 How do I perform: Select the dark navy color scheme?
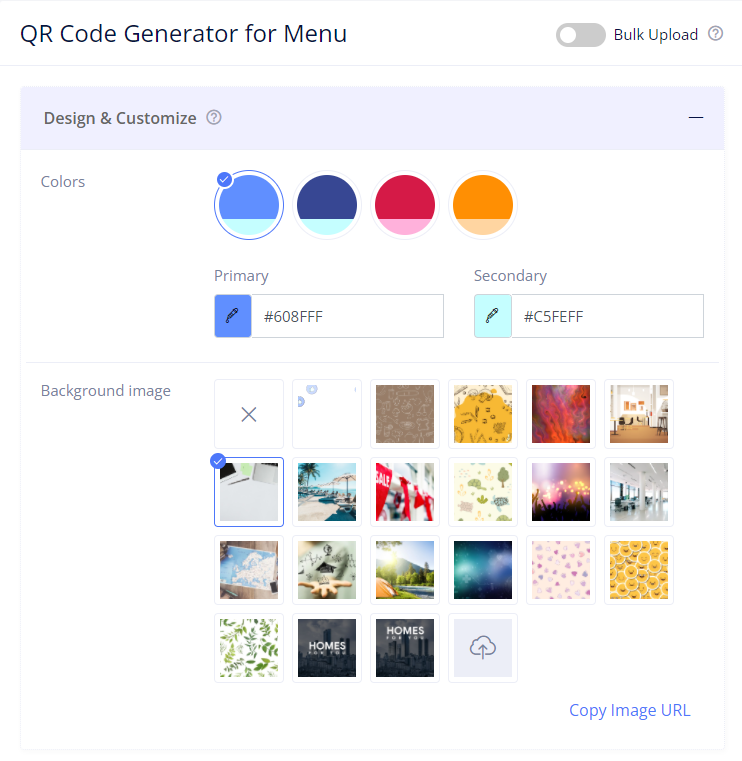pyautogui.click(x=327, y=205)
